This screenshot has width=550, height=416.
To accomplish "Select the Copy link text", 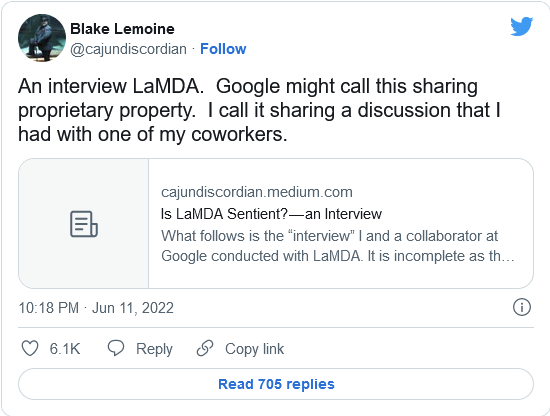I will point(254,349).
